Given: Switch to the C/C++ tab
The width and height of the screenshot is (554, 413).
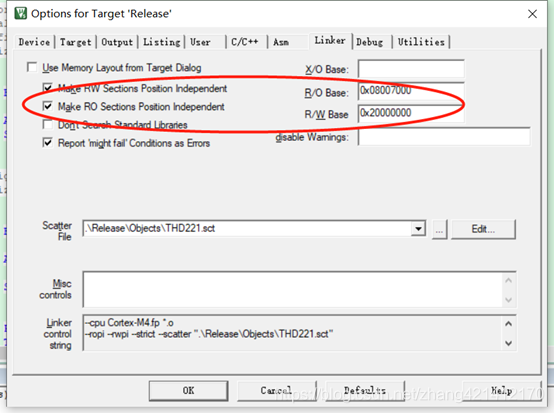Looking at the screenshot, I should (x=244, y=42).
